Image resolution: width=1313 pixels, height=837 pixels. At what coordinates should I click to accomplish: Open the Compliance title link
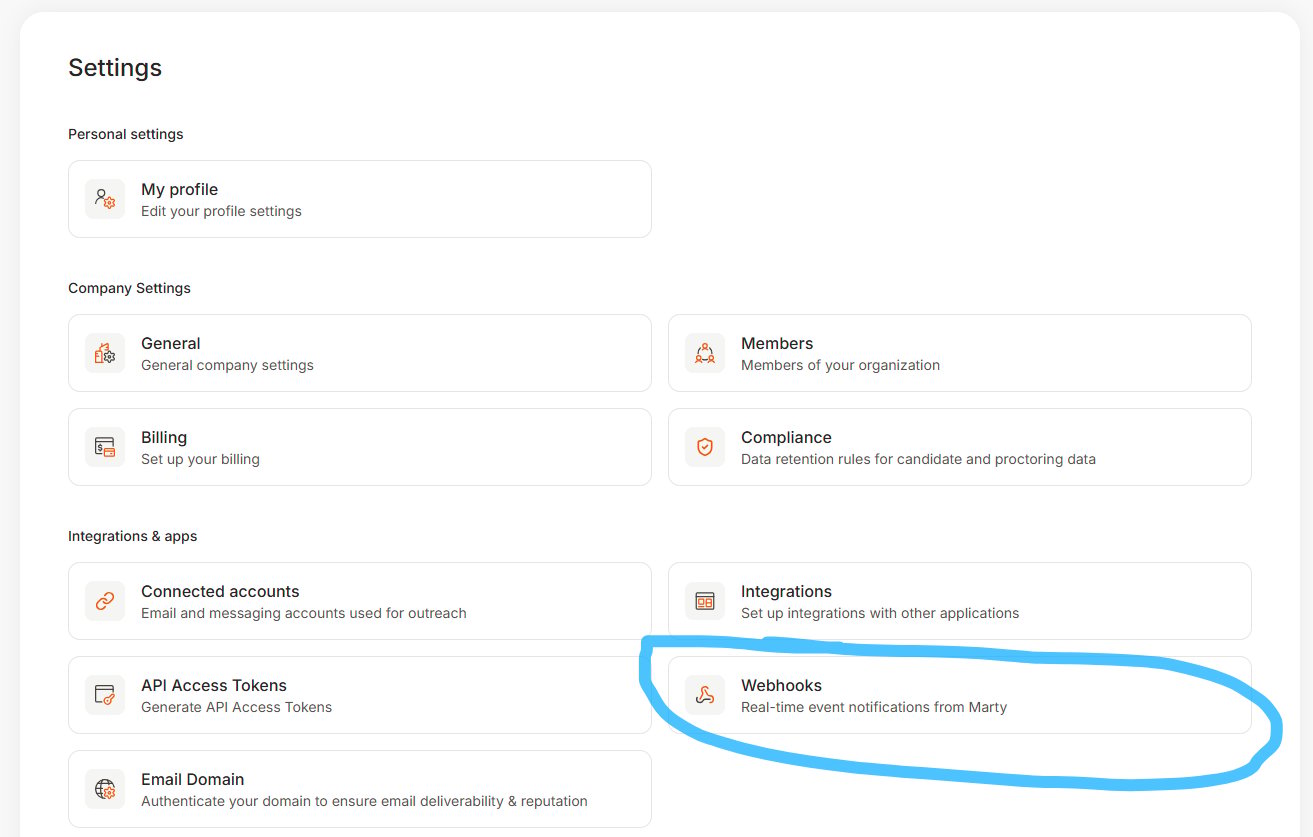tap(786, 437)
